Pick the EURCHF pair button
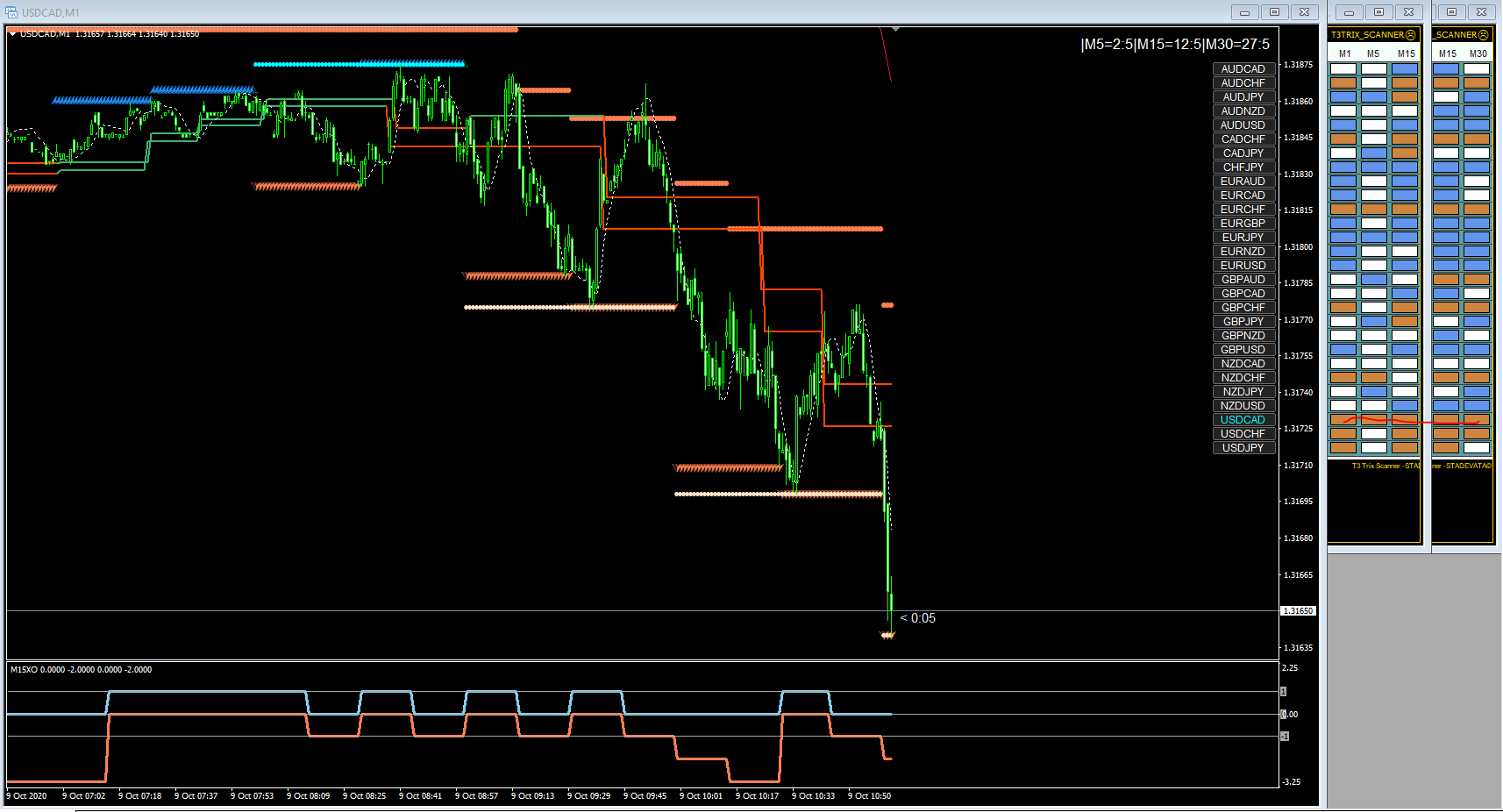 pos(1243,210)
